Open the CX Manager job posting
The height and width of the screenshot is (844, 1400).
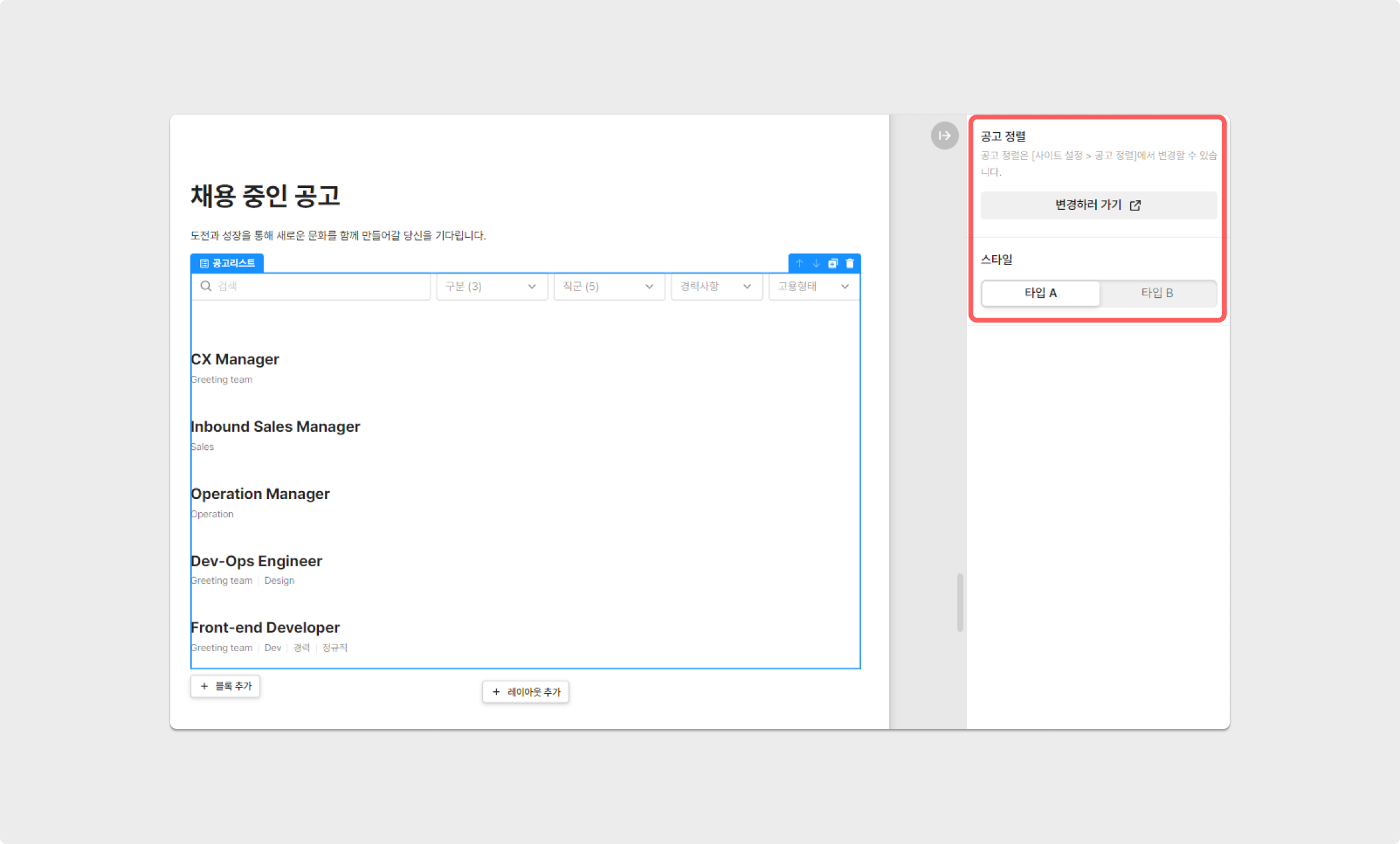pyautogui.click(x=235, y=360)
